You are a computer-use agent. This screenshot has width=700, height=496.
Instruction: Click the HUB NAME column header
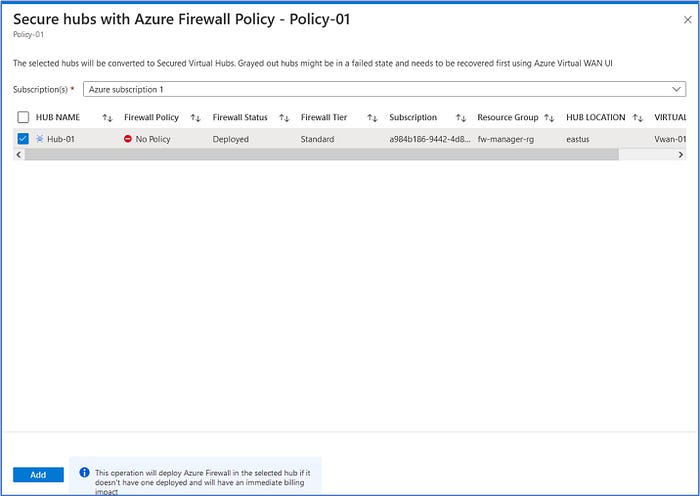click(58, 117)
